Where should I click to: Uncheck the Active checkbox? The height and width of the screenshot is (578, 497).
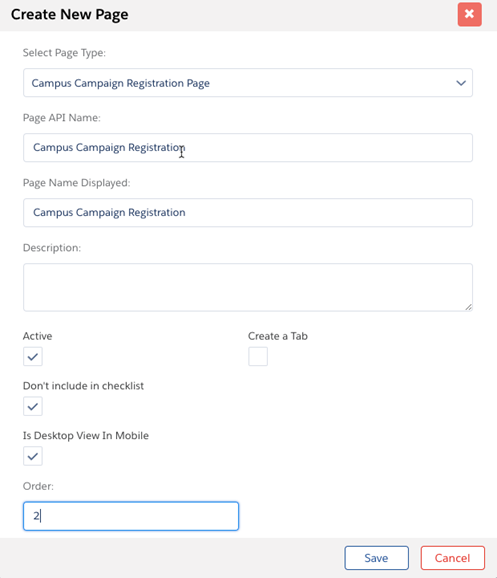33,356
